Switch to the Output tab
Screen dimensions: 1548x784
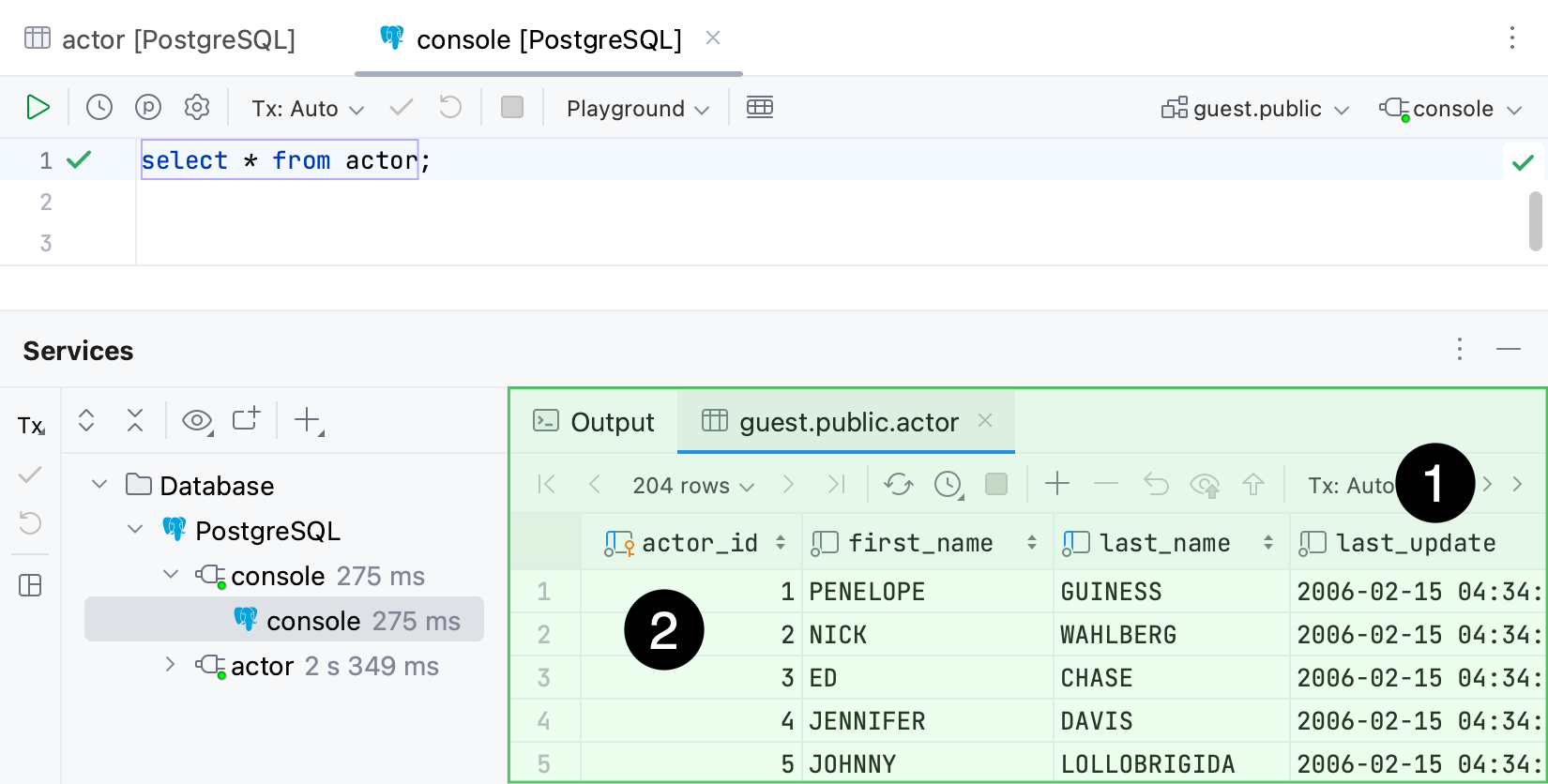click(x=594, y=422)
